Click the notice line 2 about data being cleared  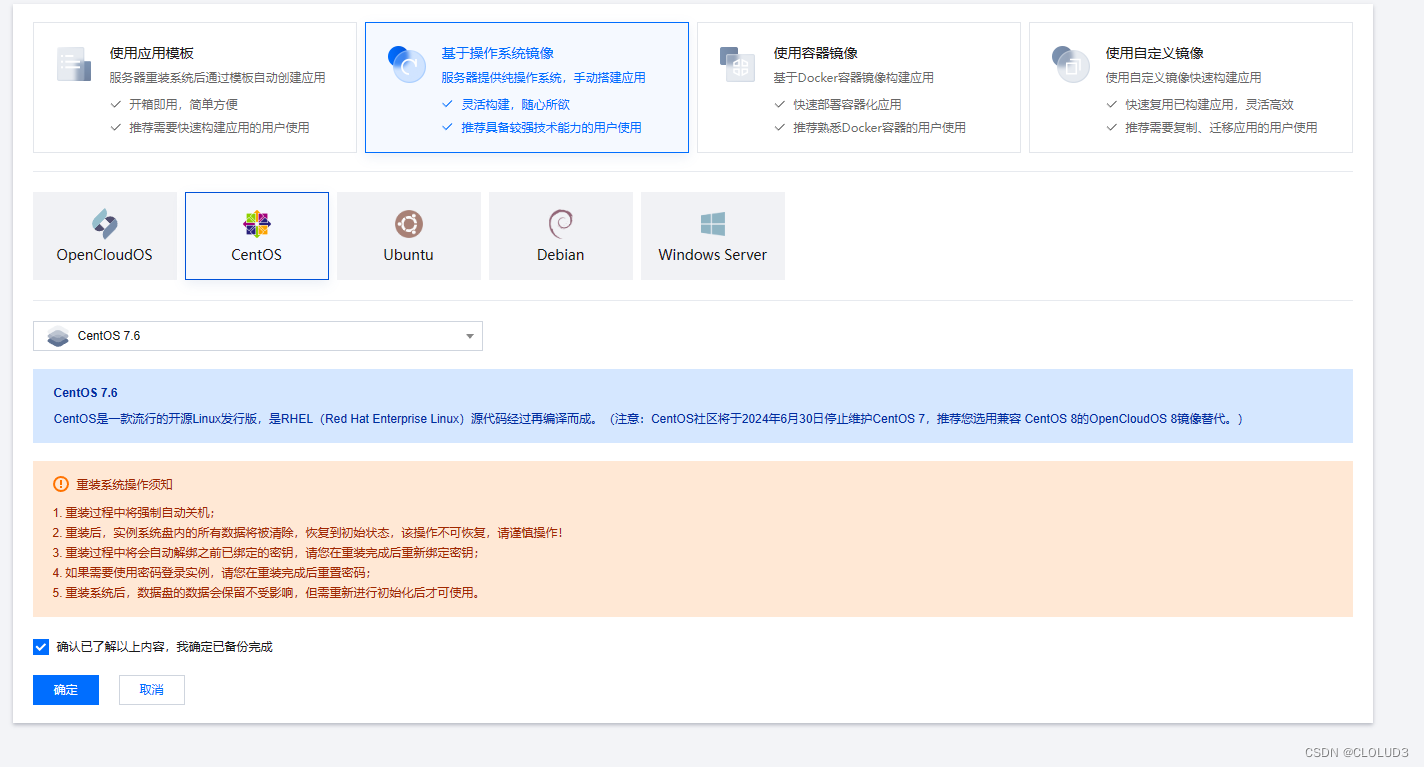308,533
